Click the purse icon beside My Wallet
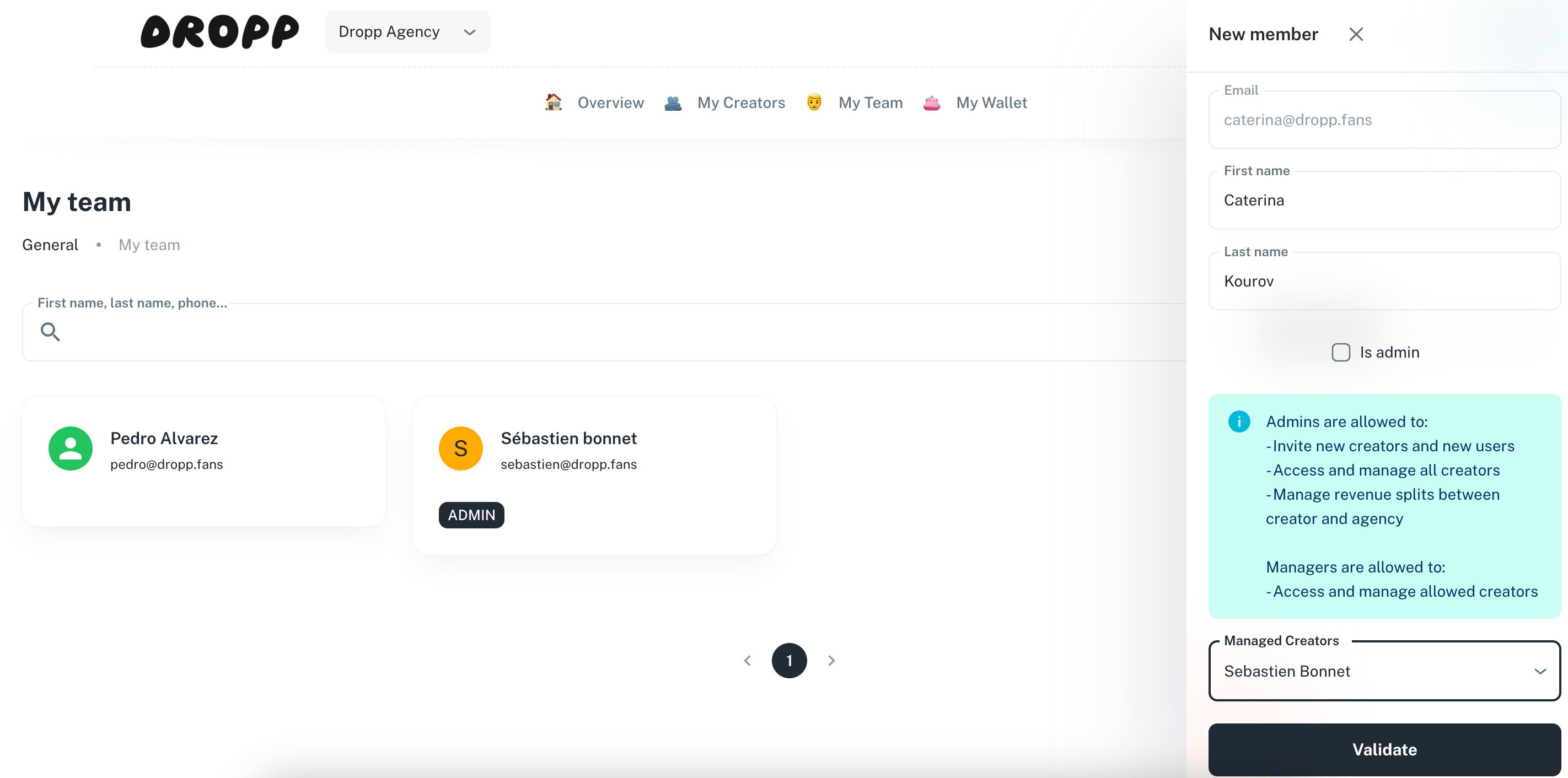 [x=931, y=103]
